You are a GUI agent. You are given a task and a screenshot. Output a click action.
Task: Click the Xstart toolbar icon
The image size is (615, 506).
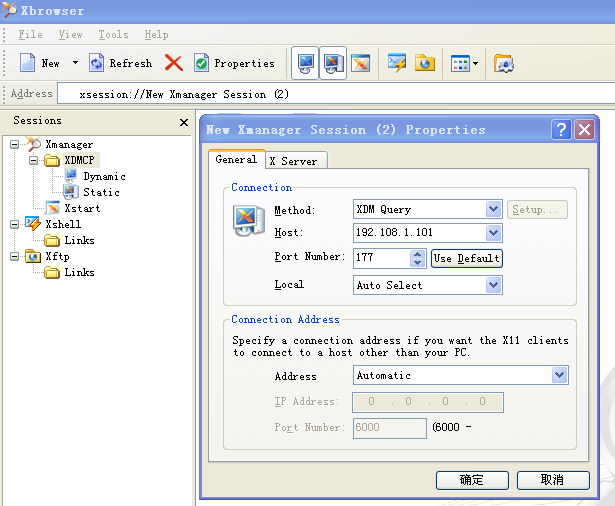pyautogui.click(x=360, y=63)
